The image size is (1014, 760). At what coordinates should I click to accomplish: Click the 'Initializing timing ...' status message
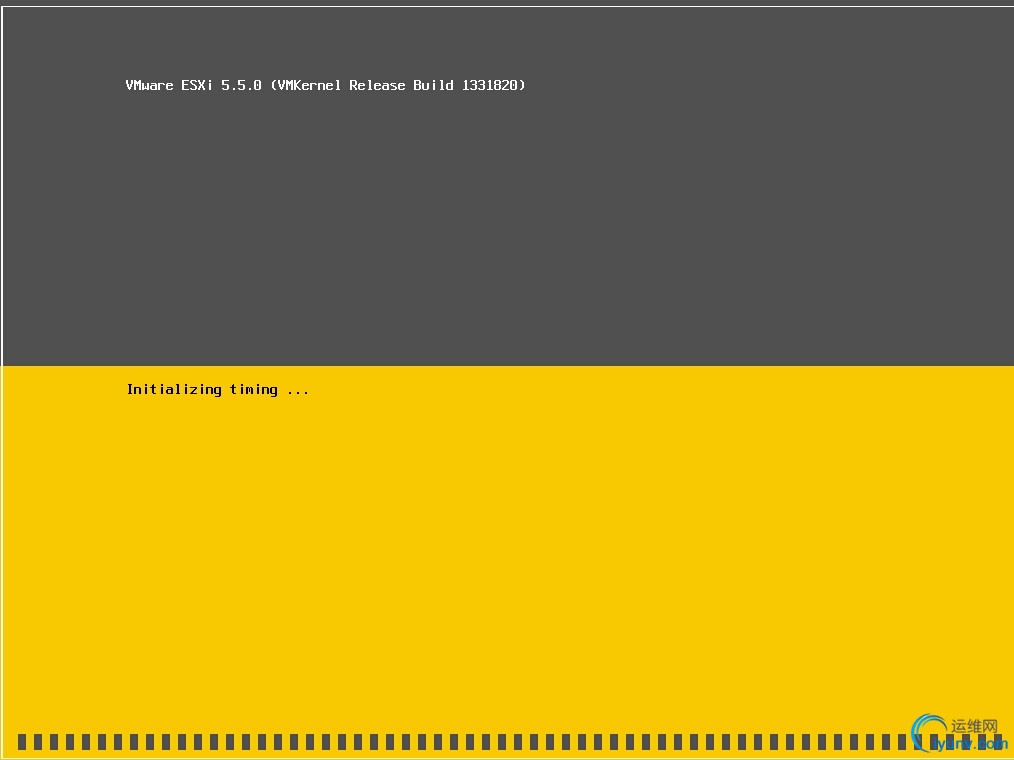(x=217, y=389)
